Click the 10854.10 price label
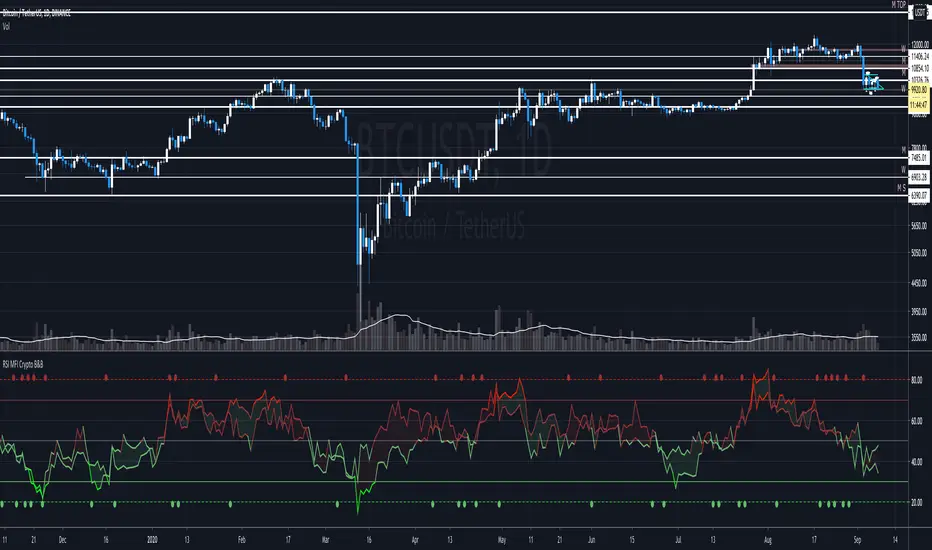Image resolution: width=932 pixels, height=550 pixels. point(920,68)
